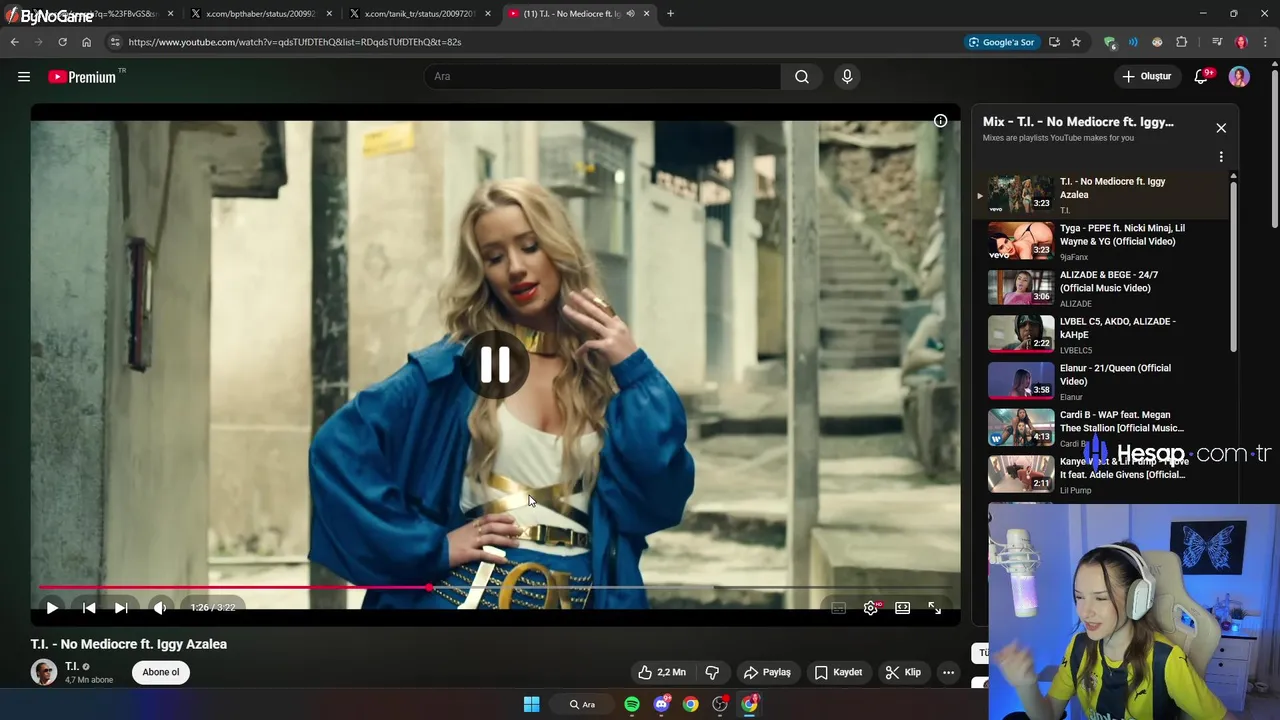
Task: Click the search magnifier button
Action: [802, 76]
